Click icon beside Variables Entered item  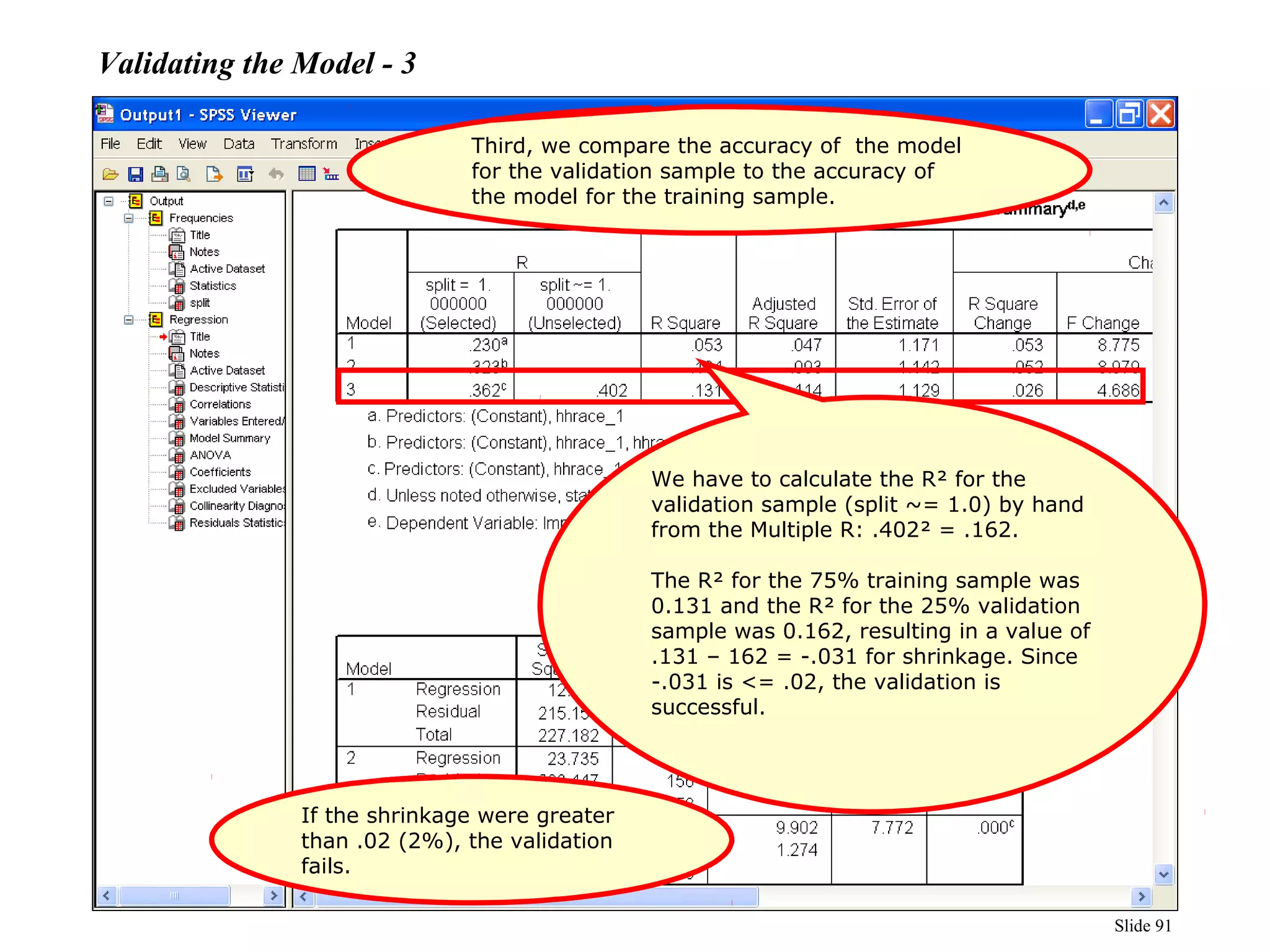tap(177, 421)
